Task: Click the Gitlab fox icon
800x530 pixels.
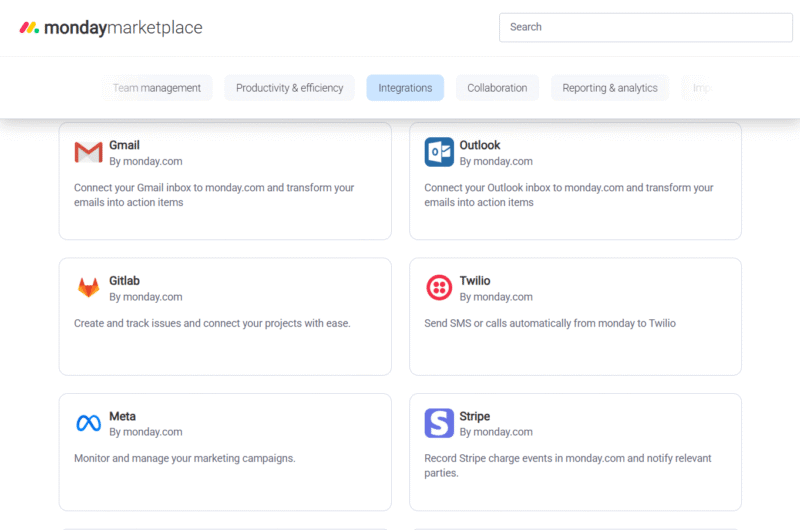Action: coord(88,288)
